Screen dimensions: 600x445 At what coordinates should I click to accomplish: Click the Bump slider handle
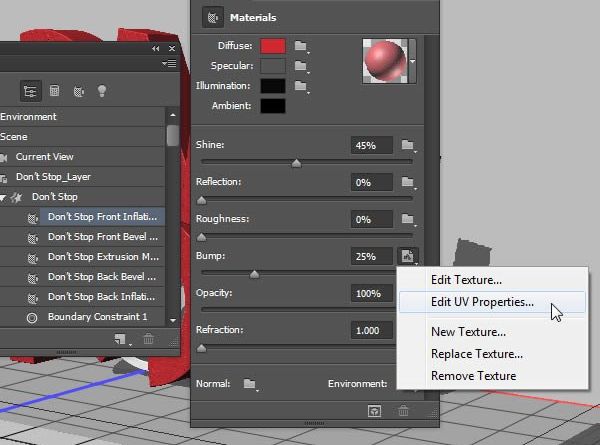pos(254,274)
